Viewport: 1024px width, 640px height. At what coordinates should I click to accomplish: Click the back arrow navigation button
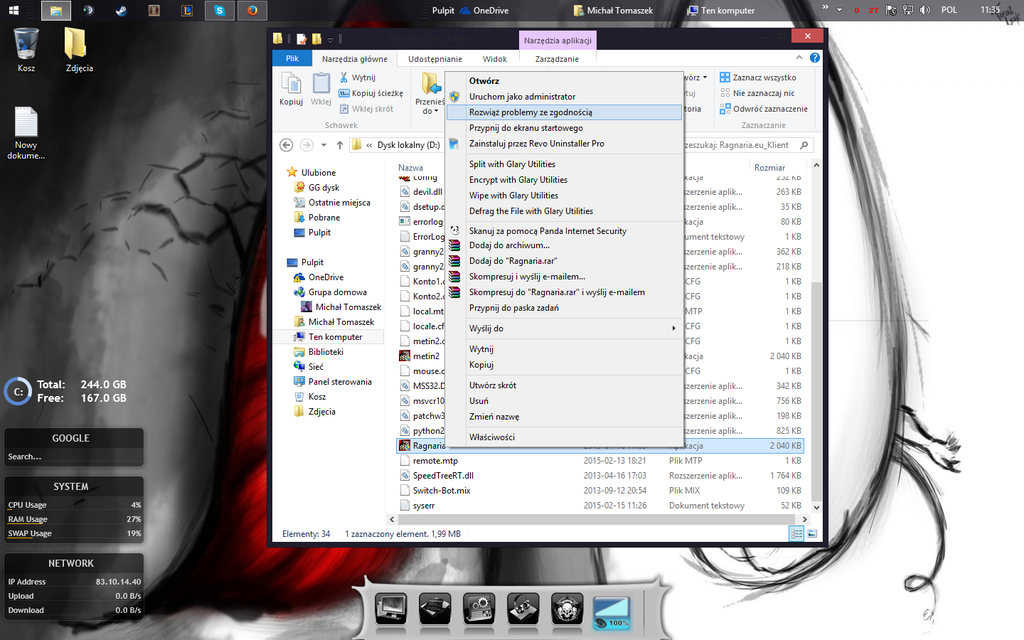(x=286, y=145)
